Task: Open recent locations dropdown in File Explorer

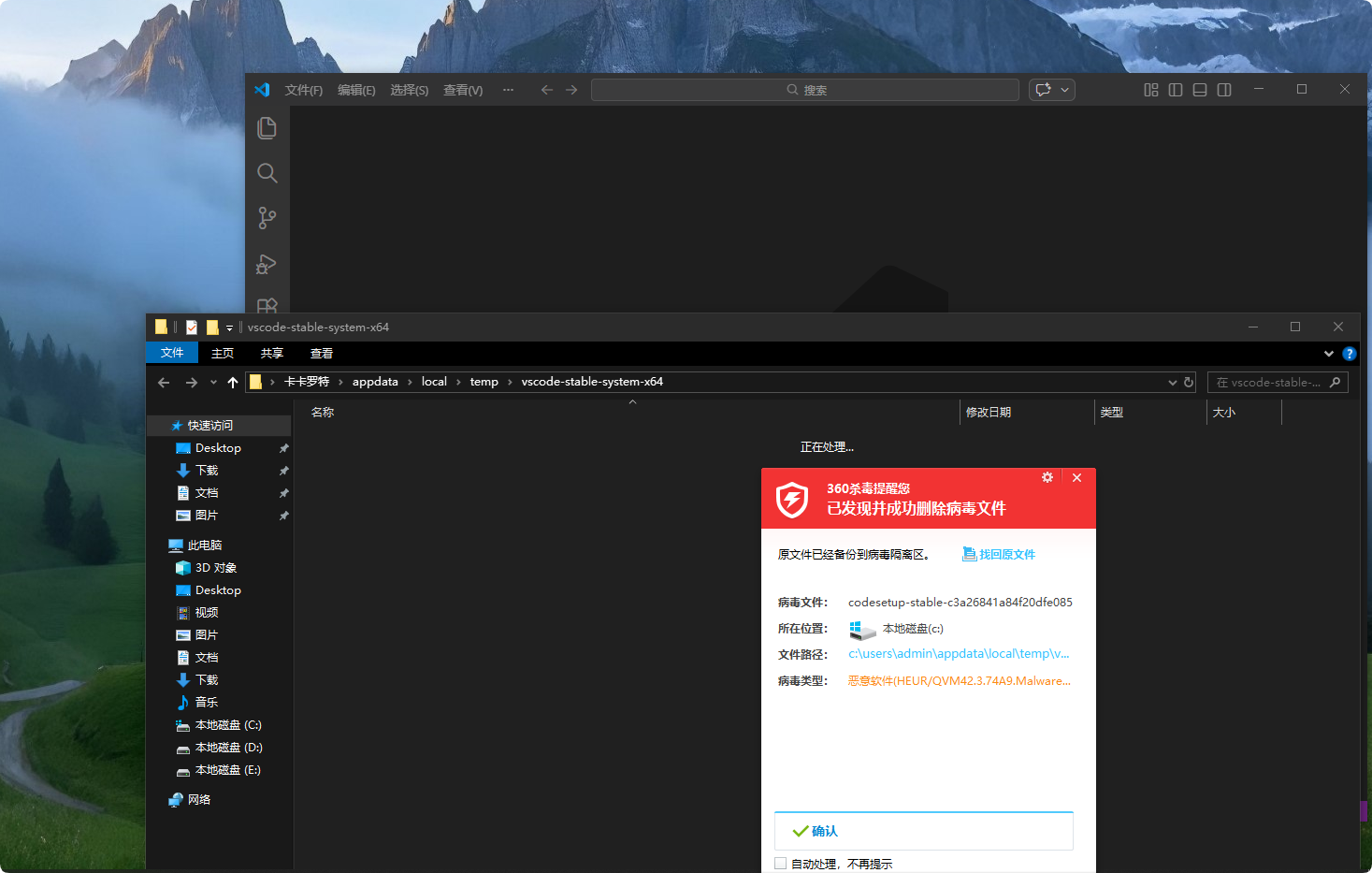Action: coord(213,382)
